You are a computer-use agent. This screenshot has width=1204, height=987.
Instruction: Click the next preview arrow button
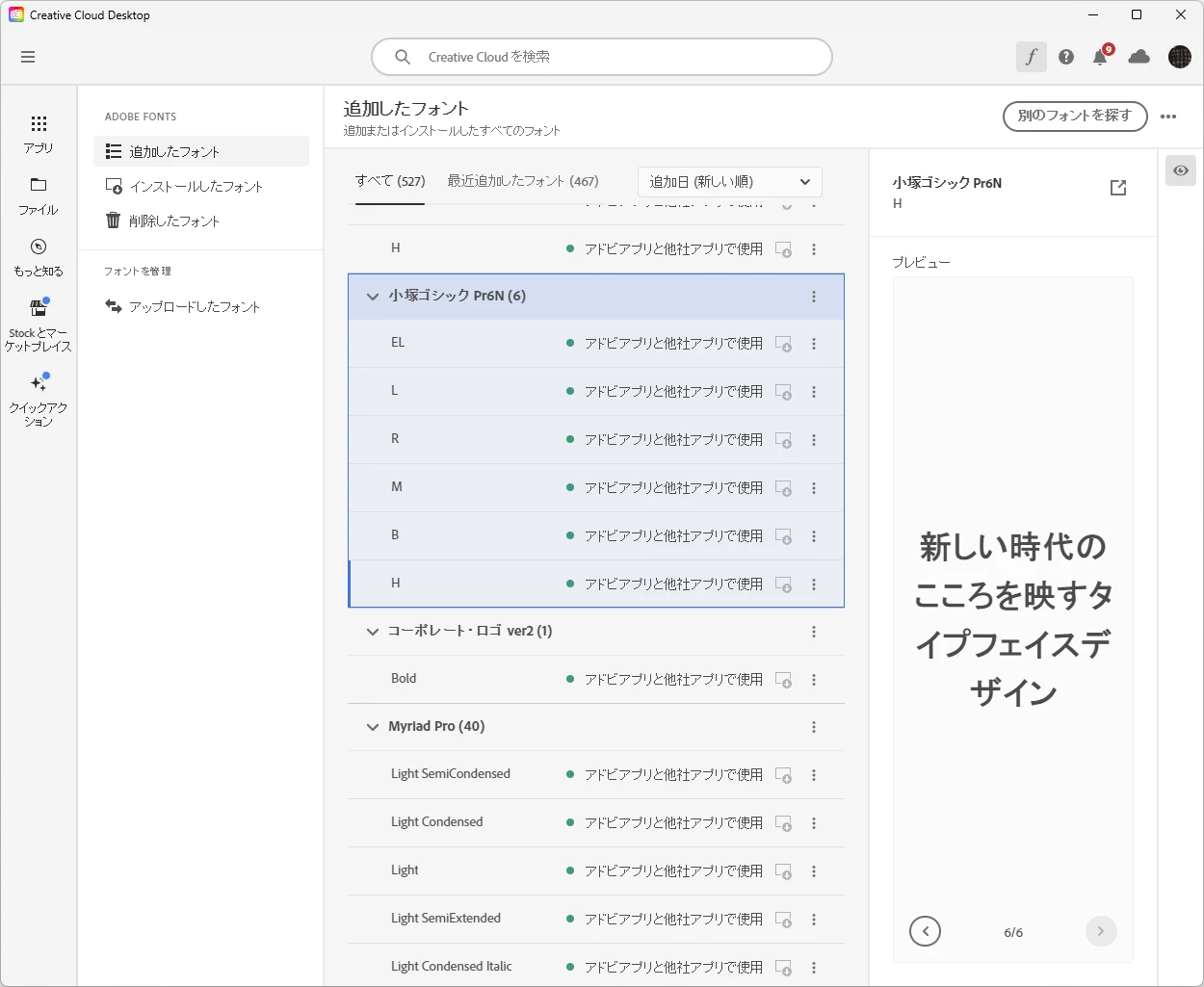[x=1101, y=931]
